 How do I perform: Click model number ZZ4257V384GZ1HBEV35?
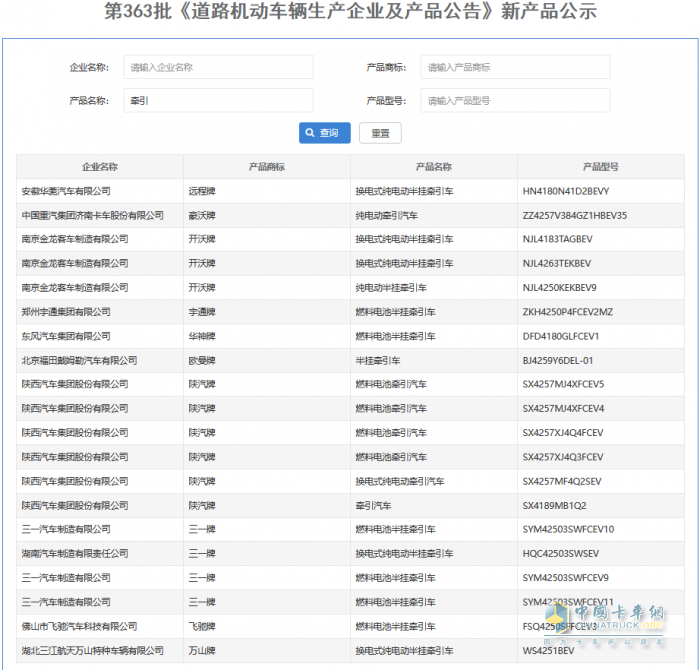point(574,215)
